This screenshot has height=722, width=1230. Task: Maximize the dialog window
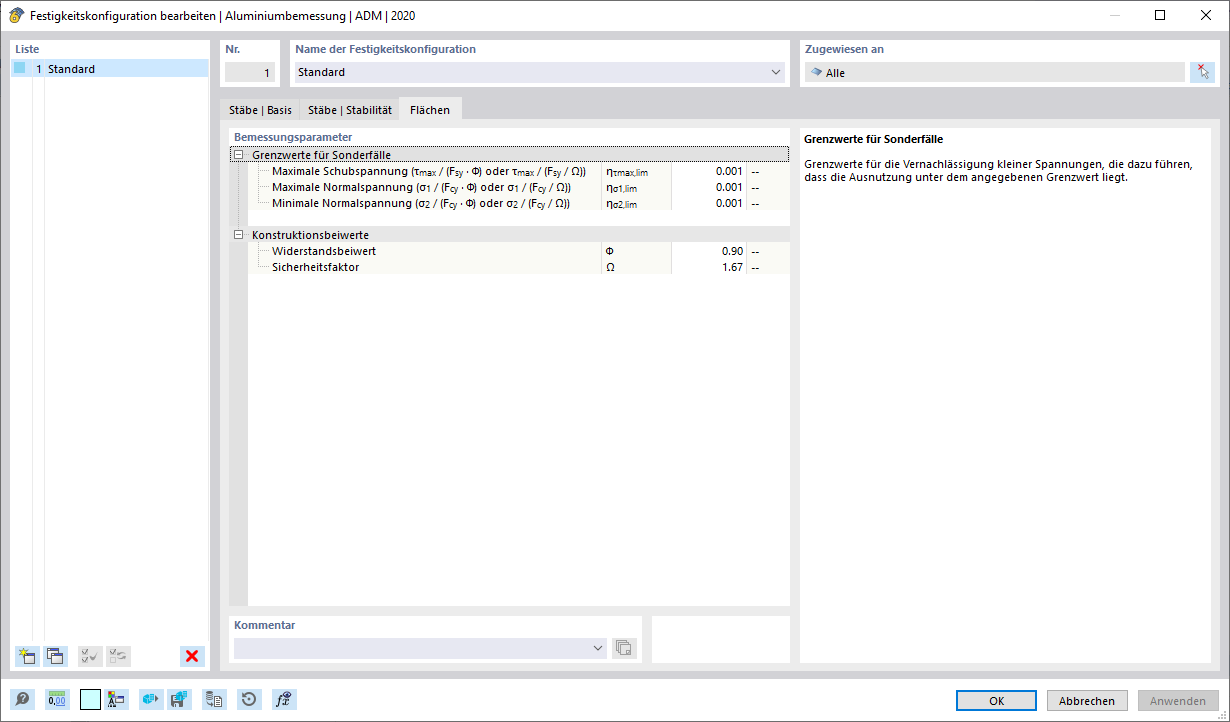pos(1160,15)
